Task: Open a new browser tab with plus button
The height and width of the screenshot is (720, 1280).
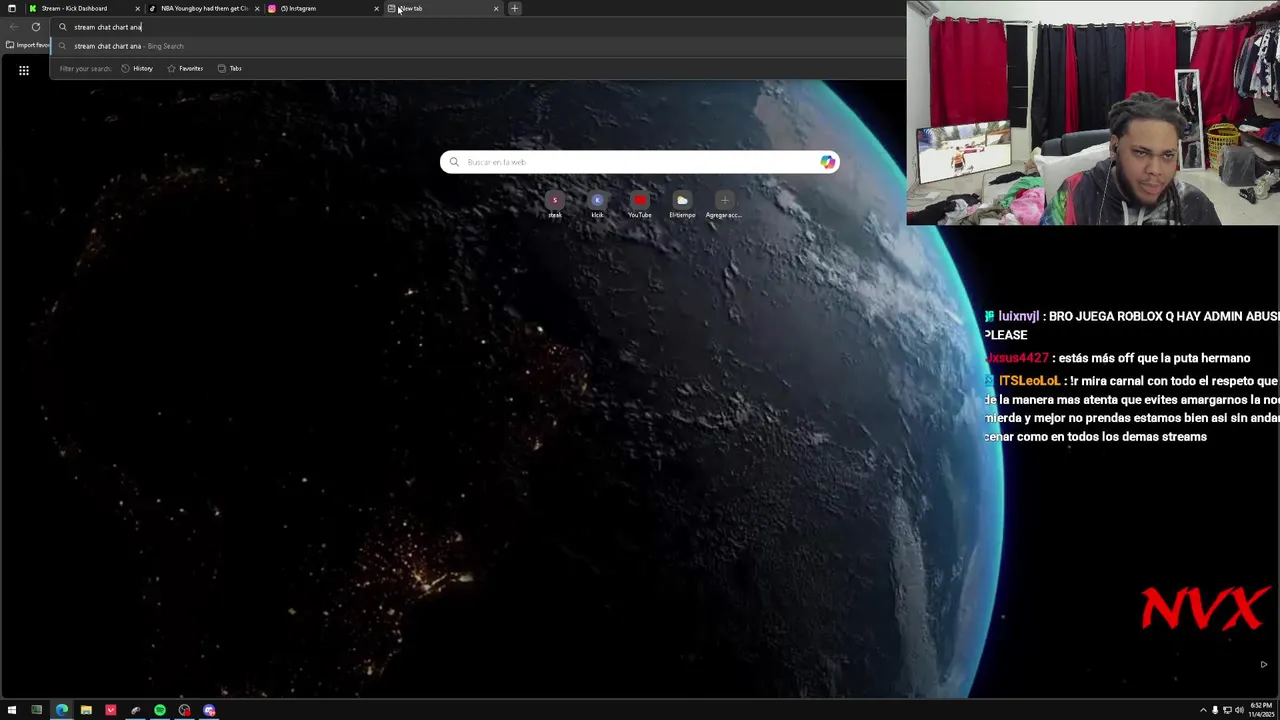Action: click(514, 8)
